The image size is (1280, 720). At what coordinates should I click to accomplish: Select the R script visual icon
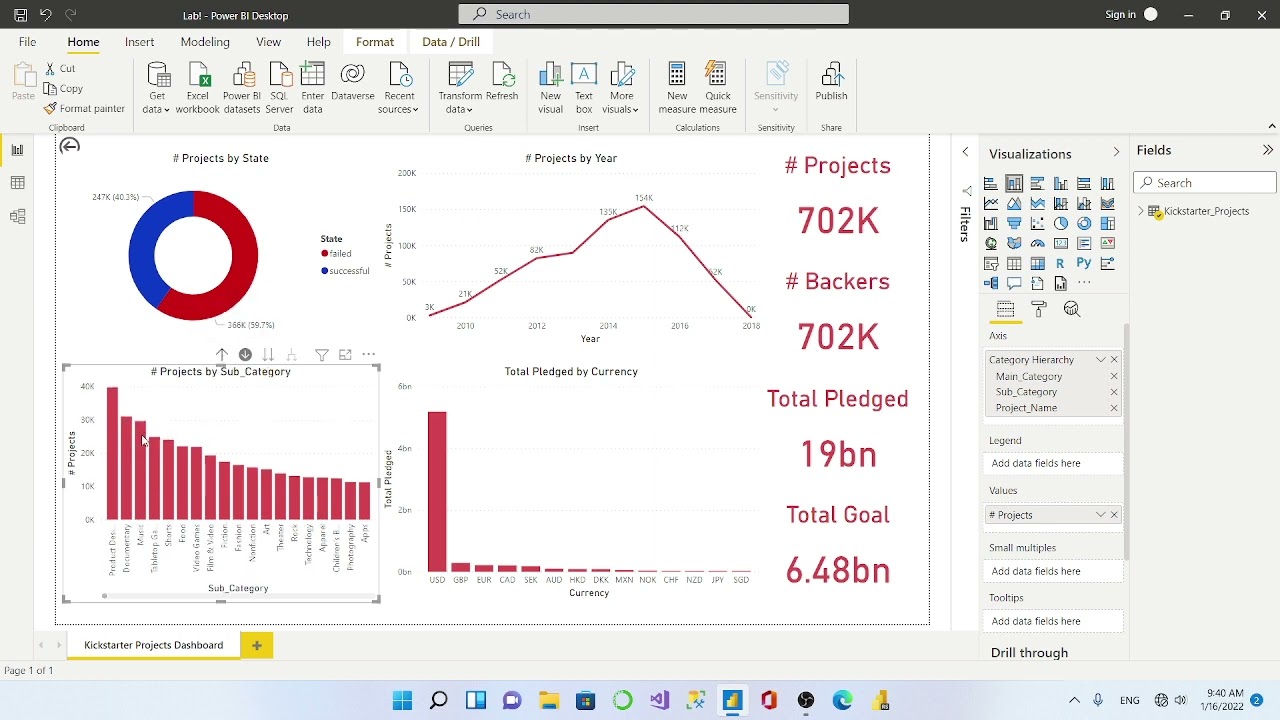click(1061, 264)
